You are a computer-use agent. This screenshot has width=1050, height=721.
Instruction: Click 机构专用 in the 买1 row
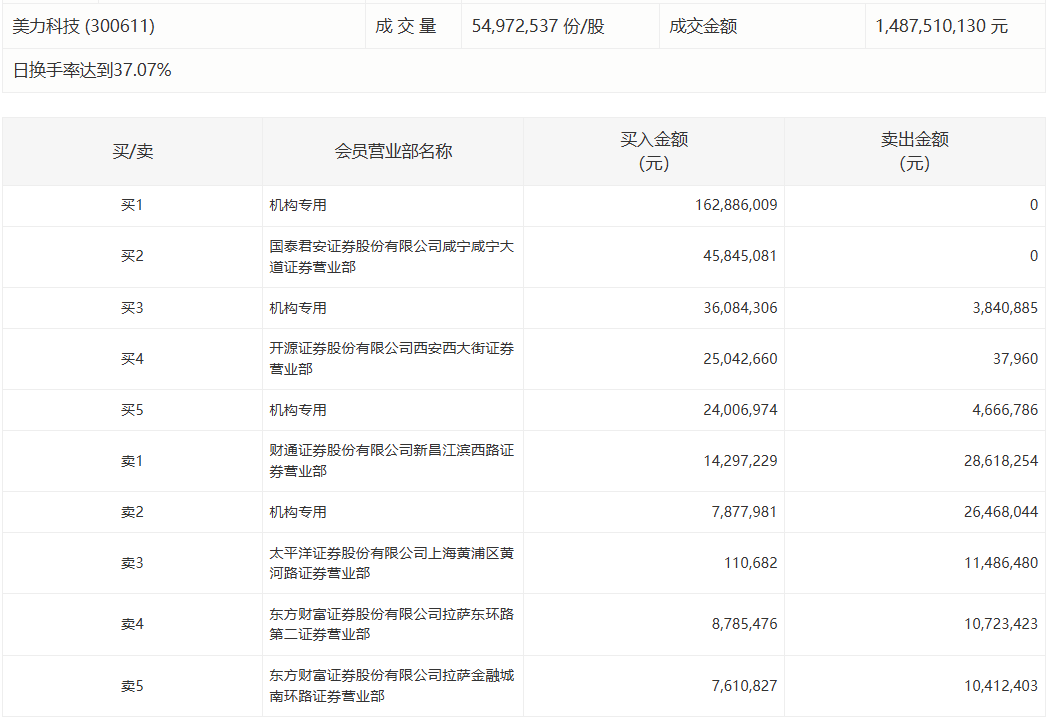click(x=298, y=205)
